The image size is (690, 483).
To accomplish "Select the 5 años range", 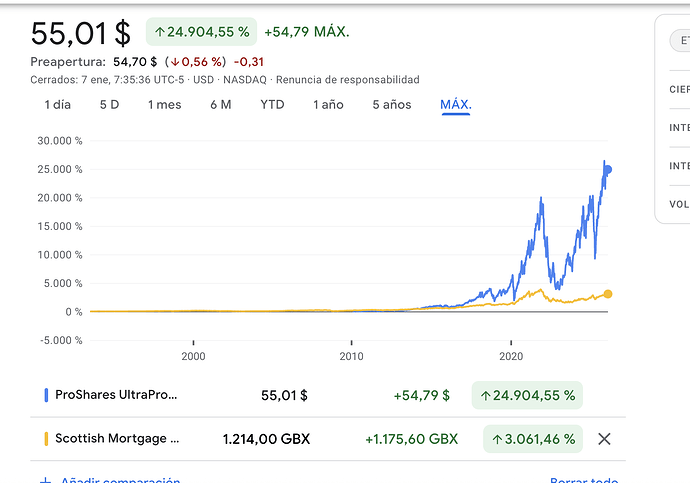I will pos(391,105).
